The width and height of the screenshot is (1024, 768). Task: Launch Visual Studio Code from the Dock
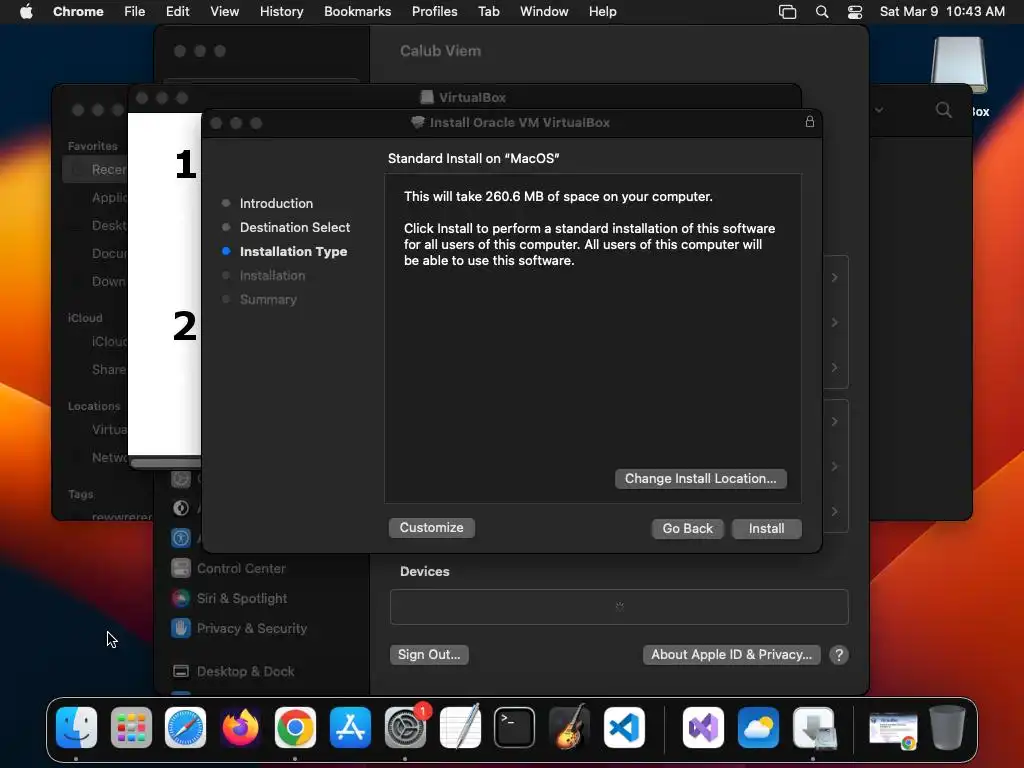pos(624,728)
